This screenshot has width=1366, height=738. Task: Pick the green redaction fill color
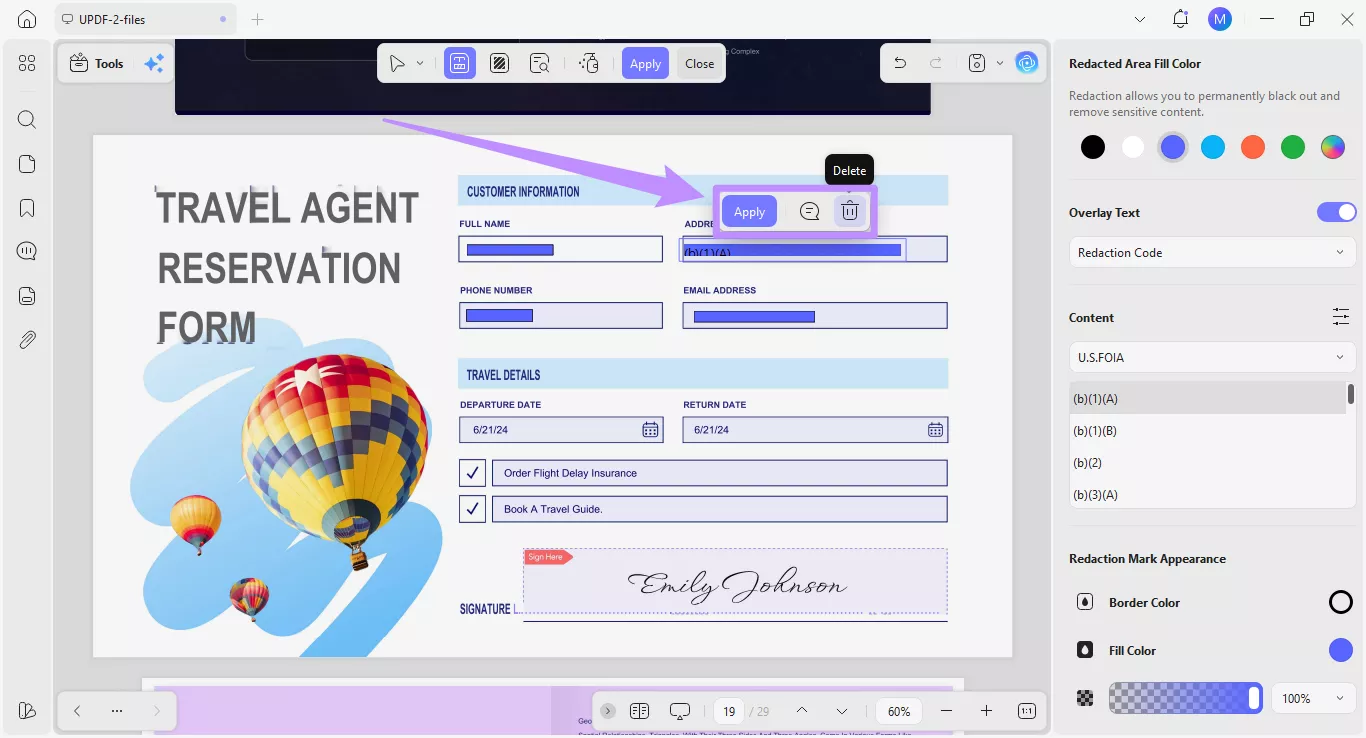pyautogui.click(x=1293, y=147)
